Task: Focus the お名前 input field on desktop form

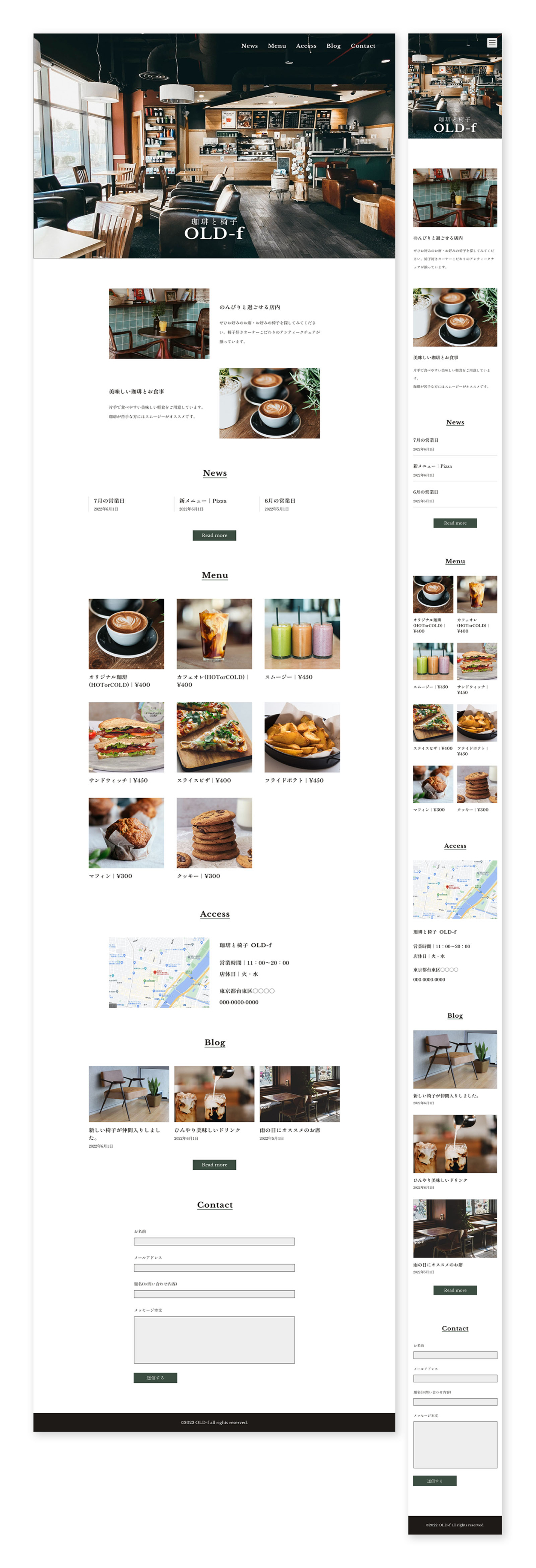Action: (x=214, y=1242)
